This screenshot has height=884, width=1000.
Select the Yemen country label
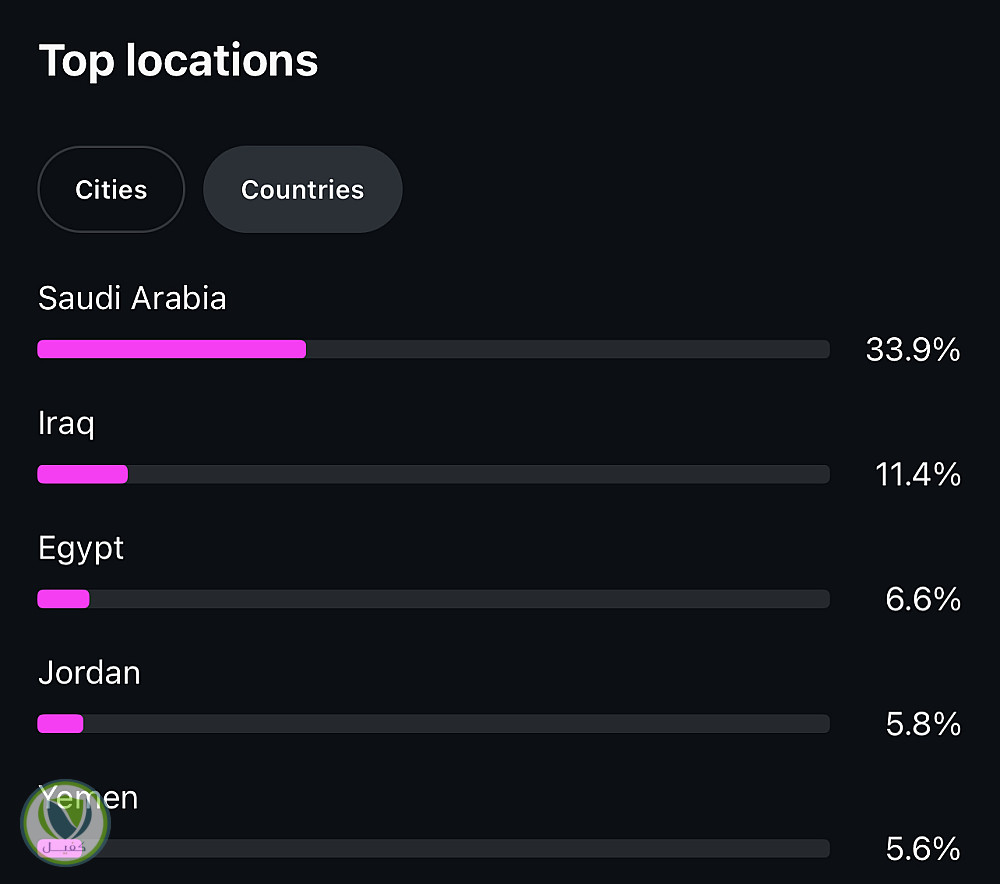click(x=88, y=797)
